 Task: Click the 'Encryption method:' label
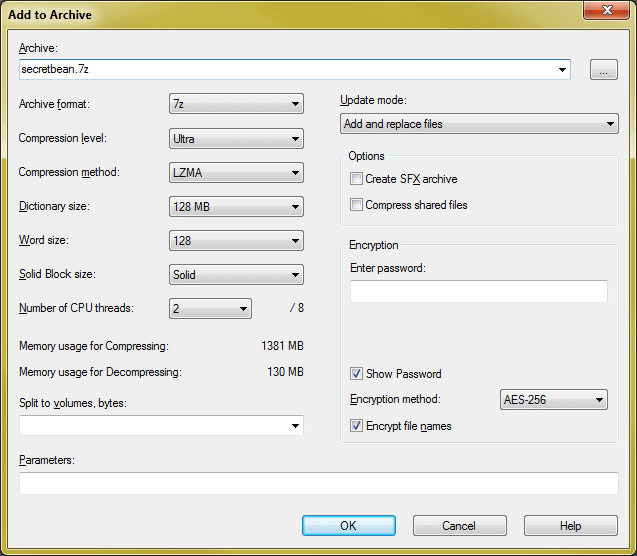tap(395, 399)
